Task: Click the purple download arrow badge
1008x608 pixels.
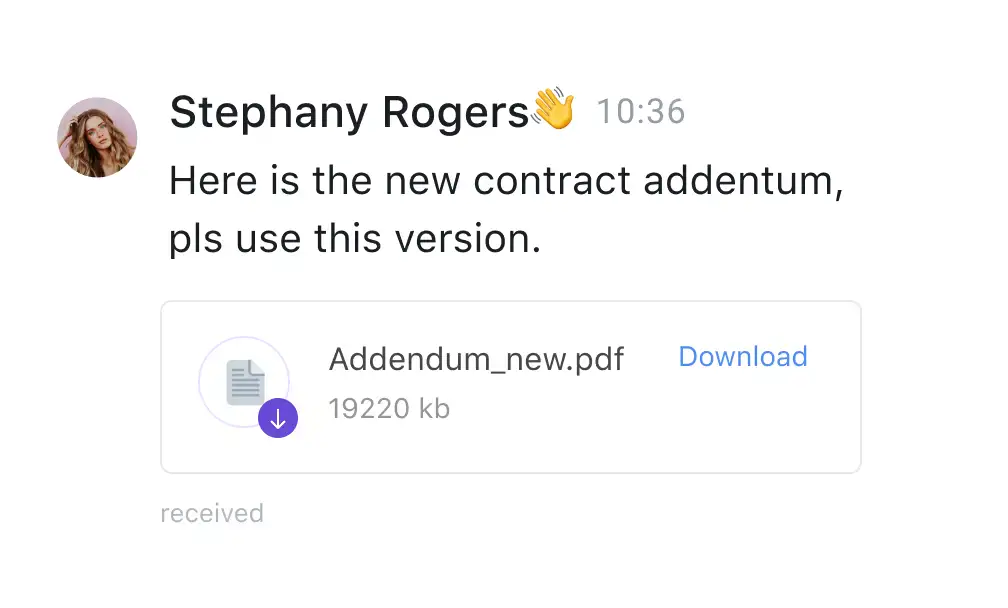Action: coord(278,419)
